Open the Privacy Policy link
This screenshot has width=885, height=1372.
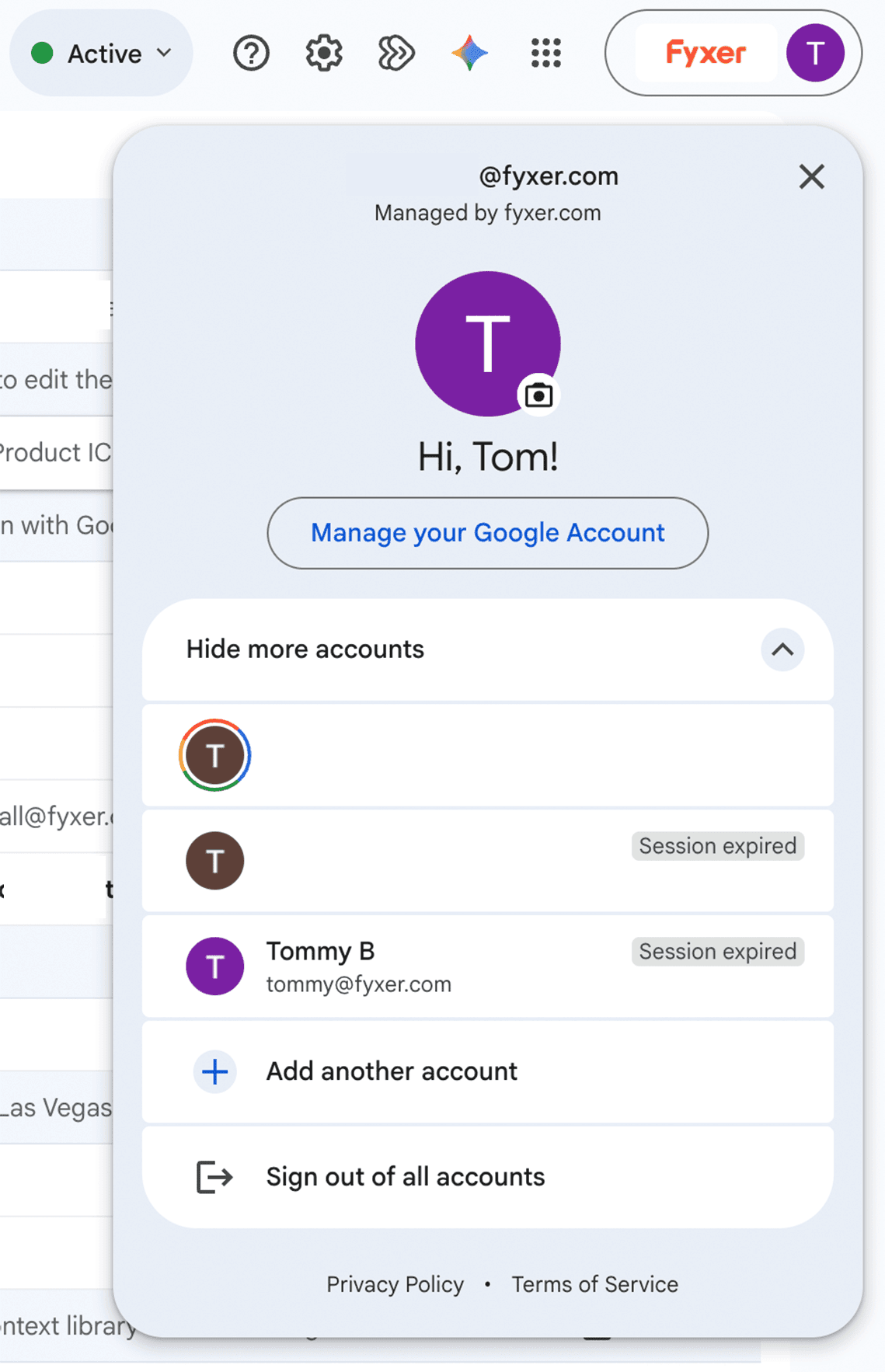click(x=395, y=1284)
